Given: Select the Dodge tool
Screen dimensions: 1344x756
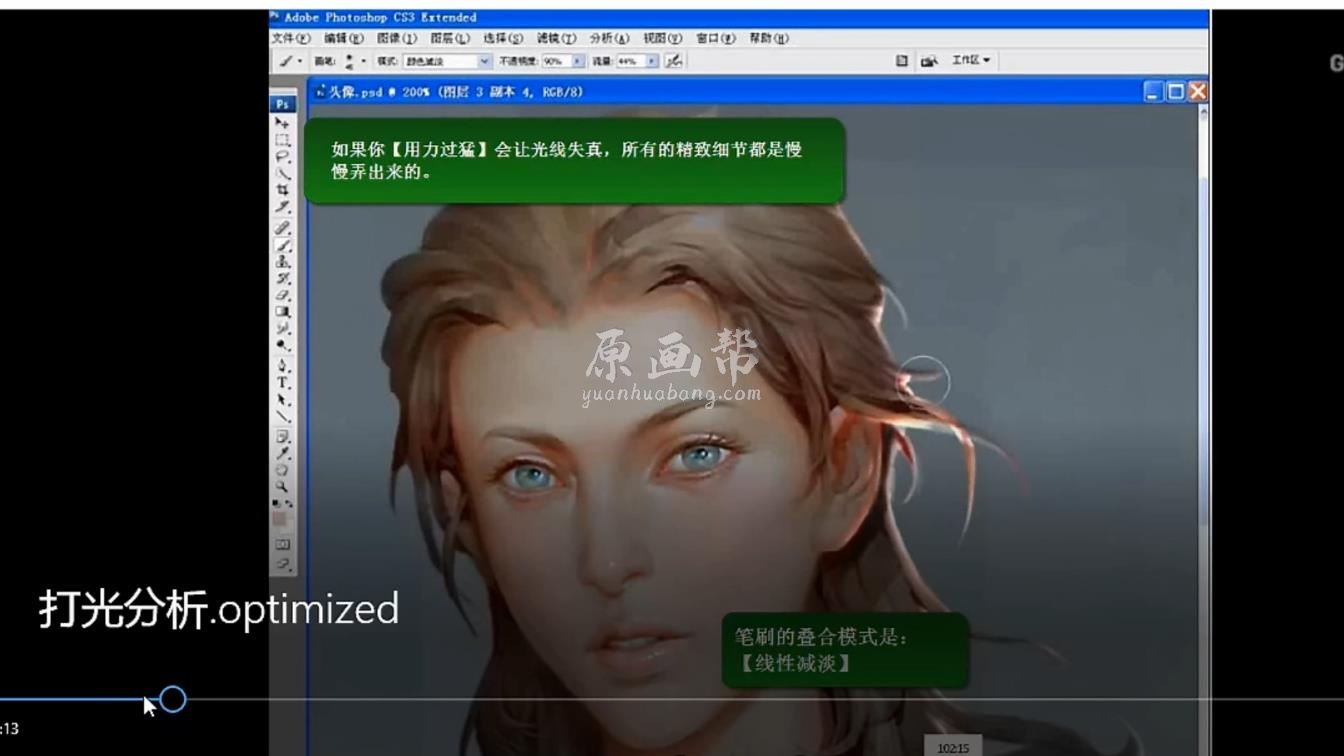Looking at the screenshot, I should coord(283,346).
